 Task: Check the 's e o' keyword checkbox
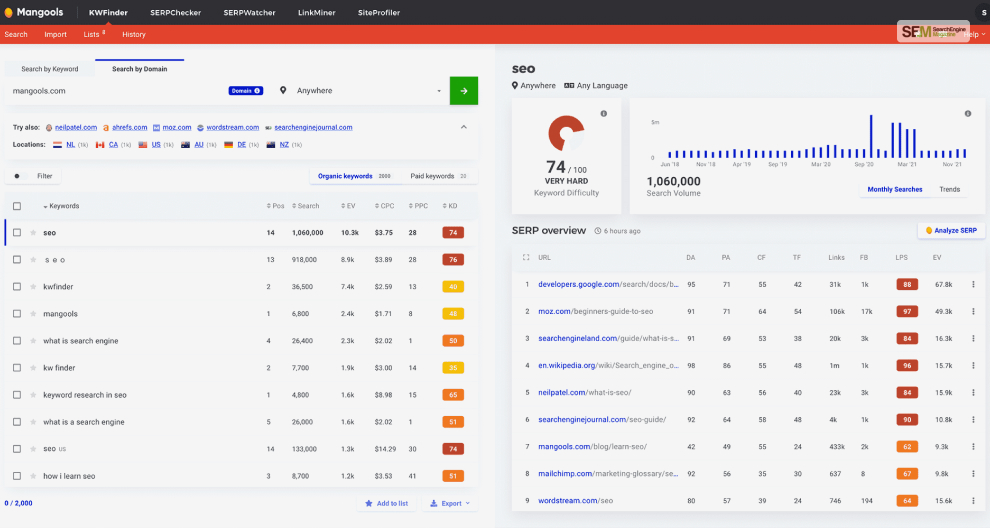coord(17,260)
